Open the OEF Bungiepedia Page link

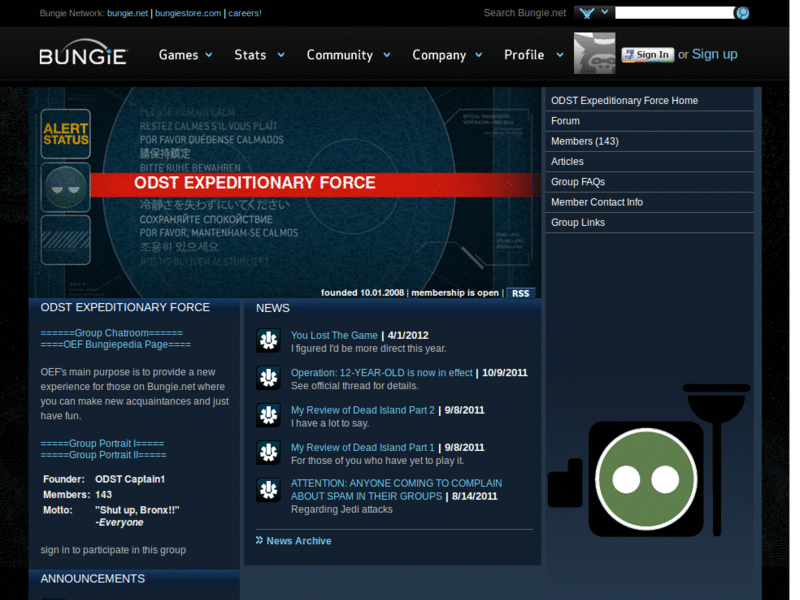coord(116,344)
